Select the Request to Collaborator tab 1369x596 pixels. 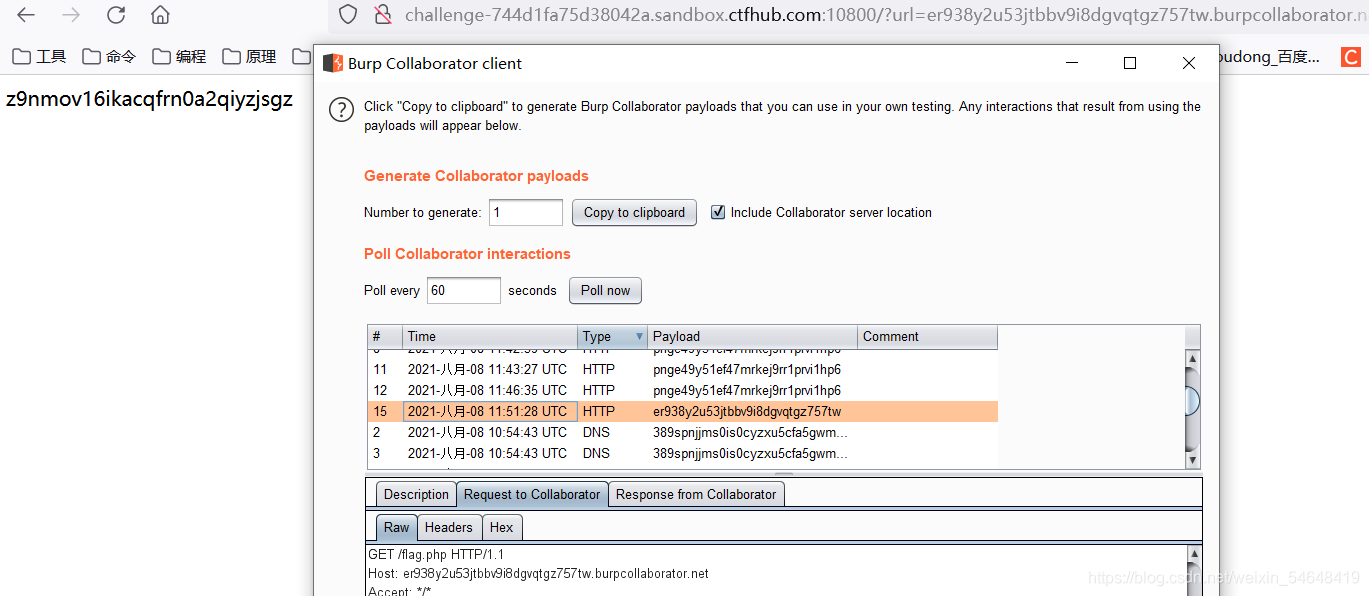point(532,494)
